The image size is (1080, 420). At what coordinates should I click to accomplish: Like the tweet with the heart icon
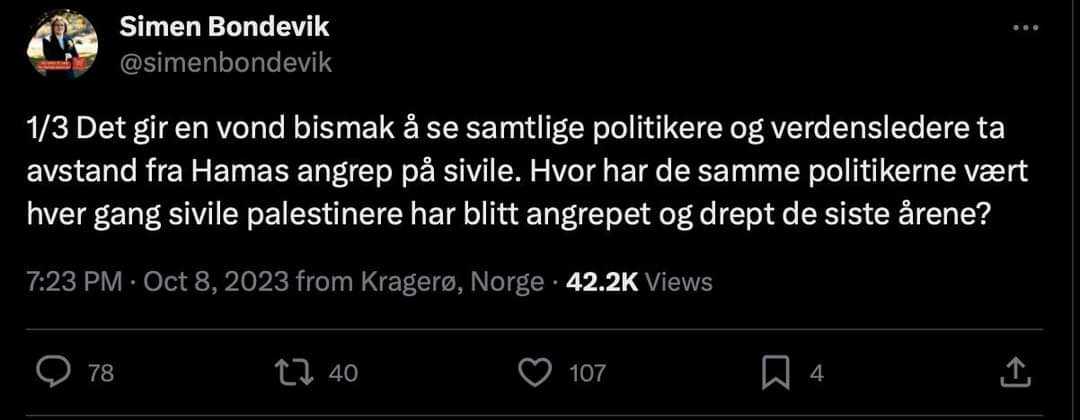[x=537, y=372]
